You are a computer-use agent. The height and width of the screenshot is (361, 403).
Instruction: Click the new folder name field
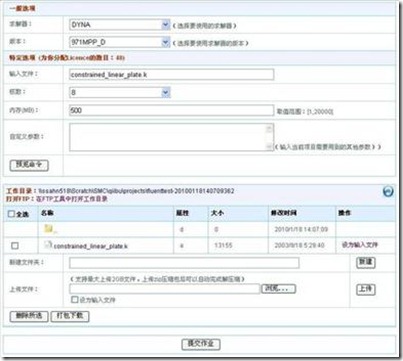tap(184, 263)
